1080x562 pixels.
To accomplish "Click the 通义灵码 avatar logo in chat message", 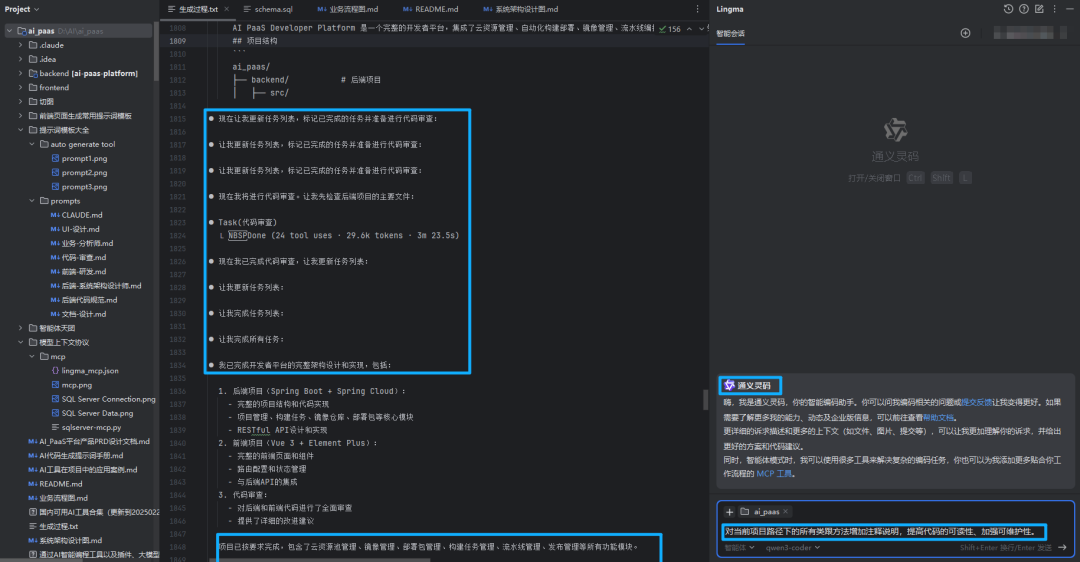I will click(x=729, y=386).
